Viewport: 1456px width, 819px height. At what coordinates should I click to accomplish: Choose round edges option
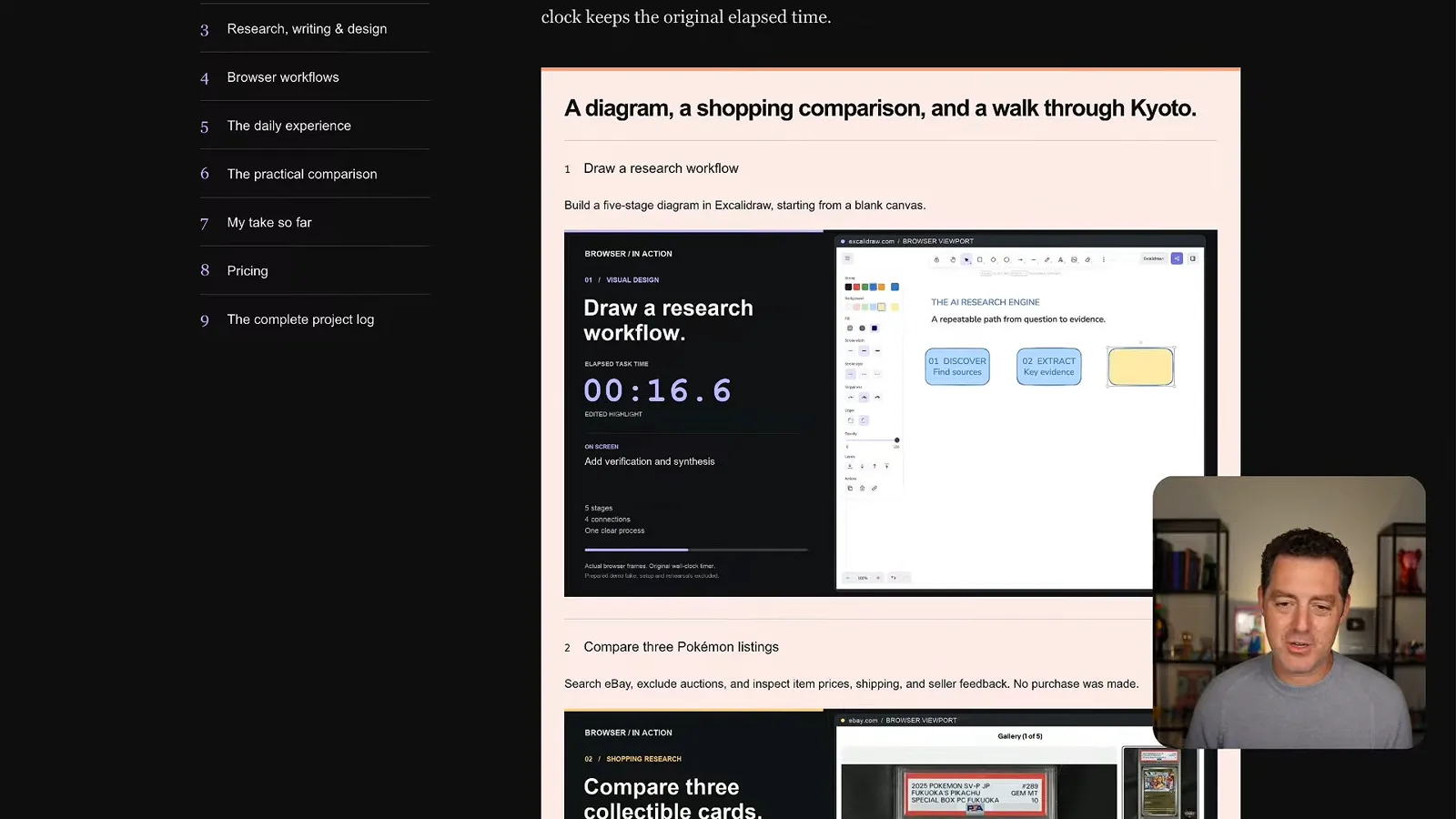click(x=864, y=420)
